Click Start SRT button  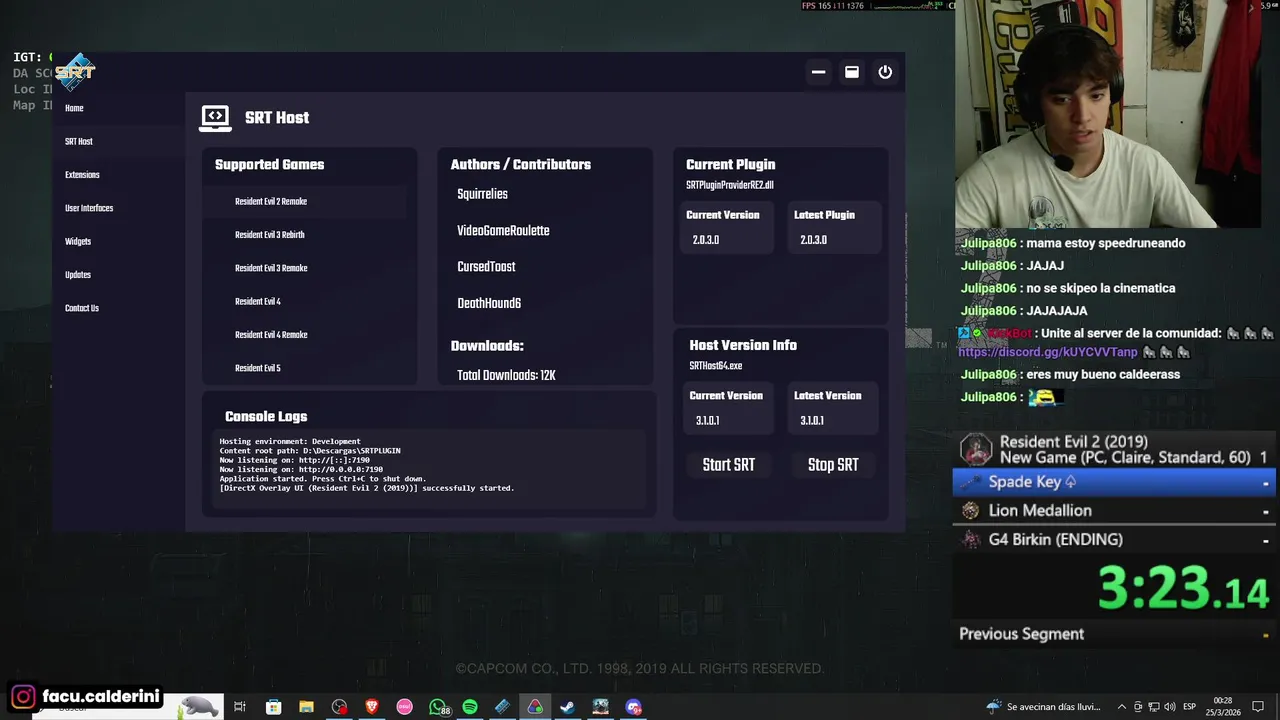pos(729,465)
